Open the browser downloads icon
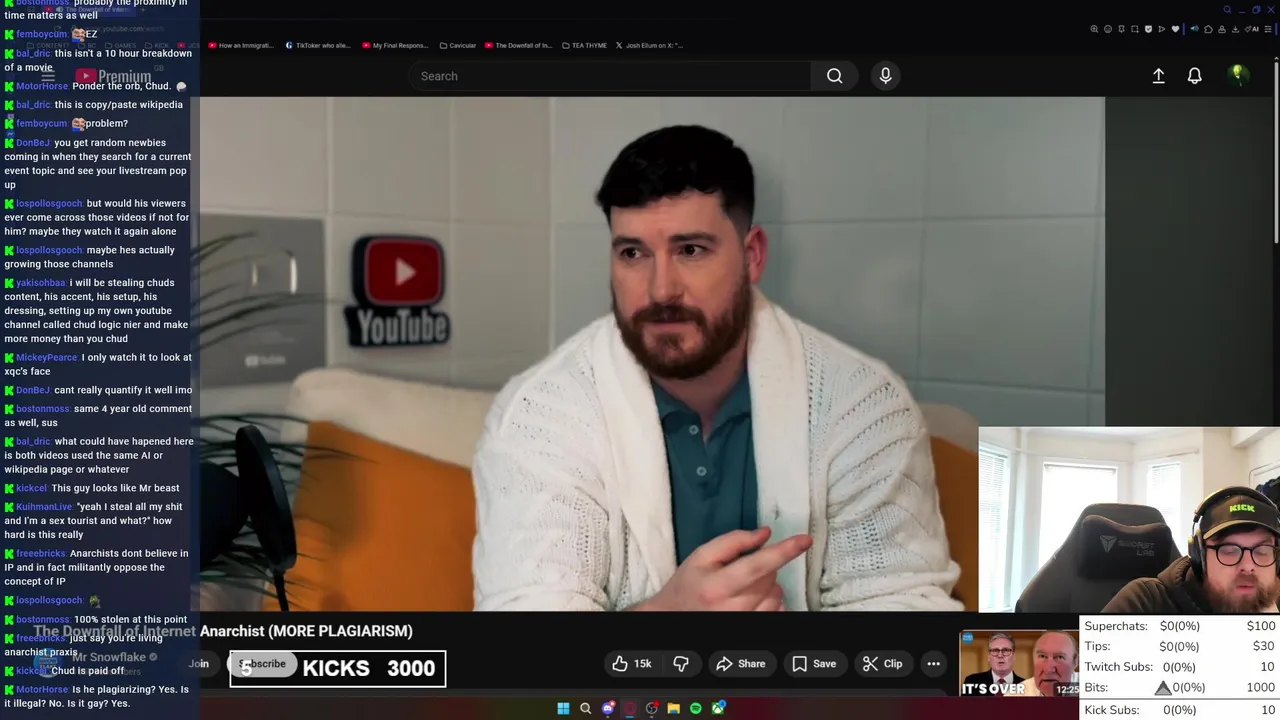This screenshot has width=1280, height=720. pos(1235,29)
